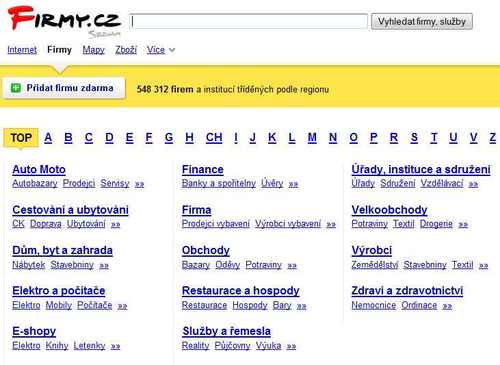Open the Zemědělství subcategory link
500x365 pixels.
click(x=375, y=265)
